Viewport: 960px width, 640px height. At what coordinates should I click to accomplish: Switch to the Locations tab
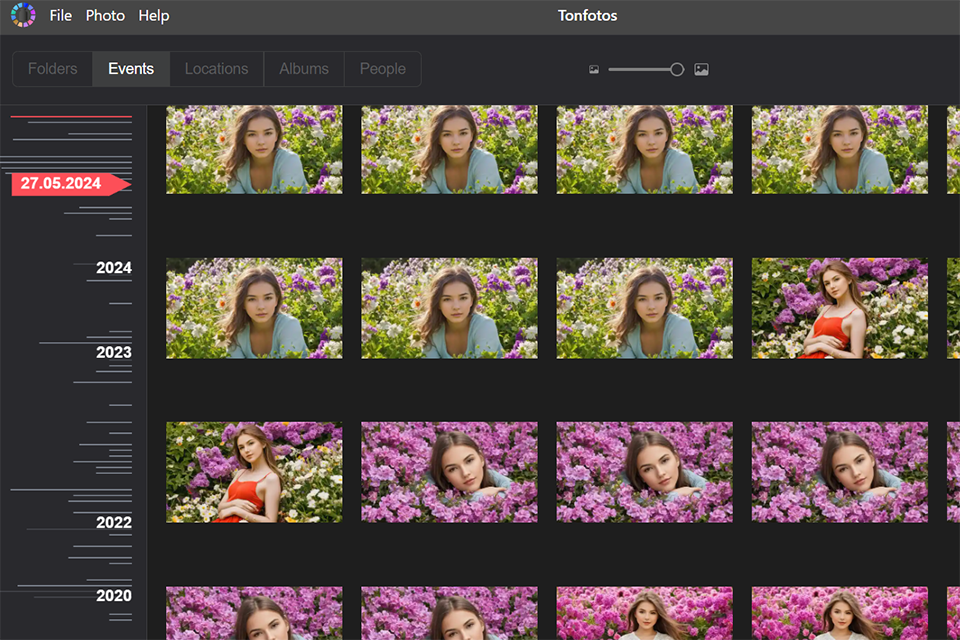coord(216,68)
